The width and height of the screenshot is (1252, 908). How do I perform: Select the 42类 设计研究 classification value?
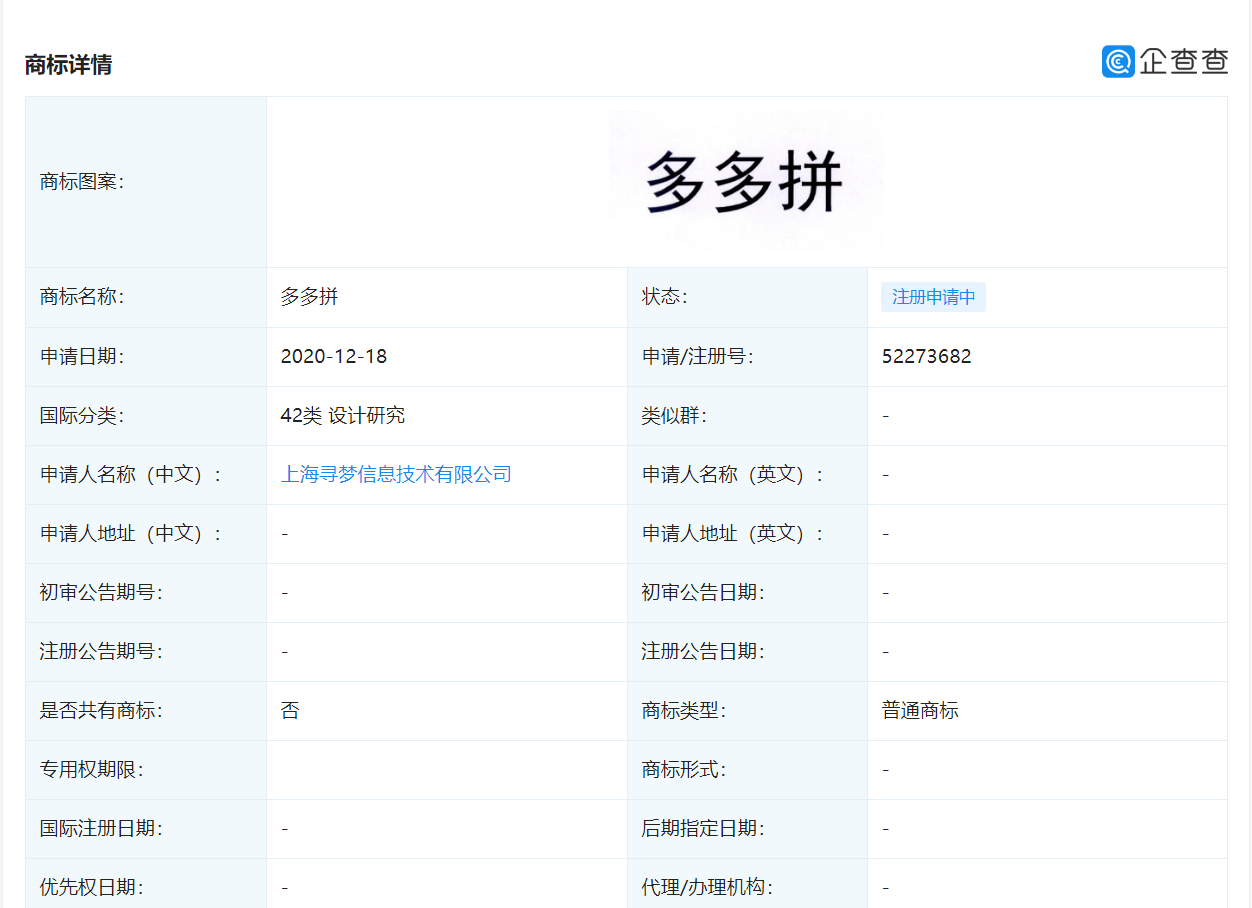click(x=342, y=415)
